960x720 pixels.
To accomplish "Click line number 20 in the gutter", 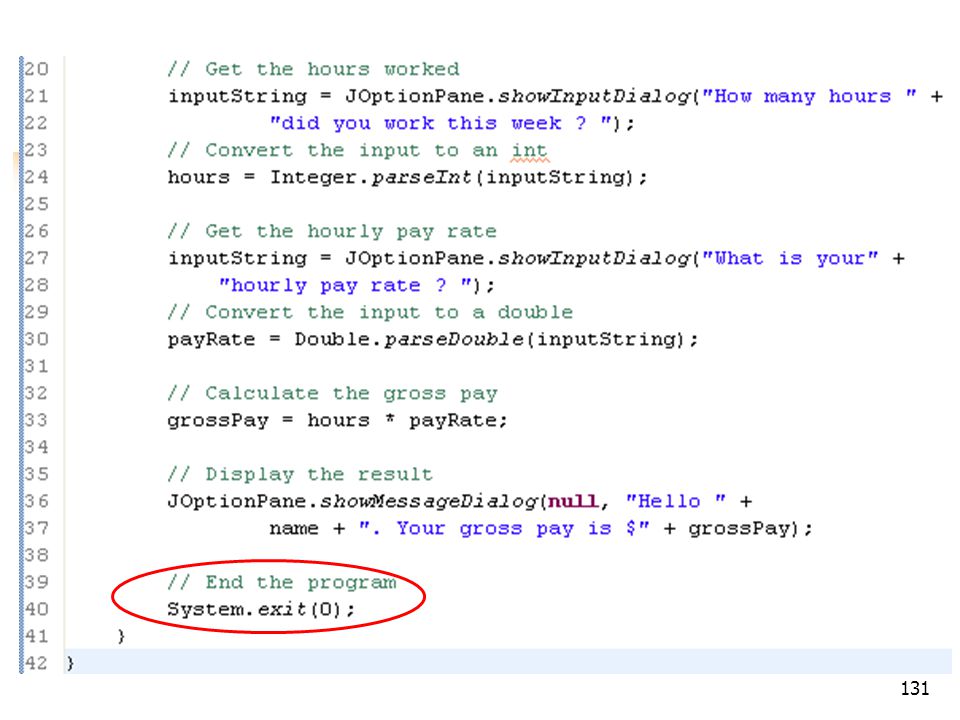I will point(36,69).
